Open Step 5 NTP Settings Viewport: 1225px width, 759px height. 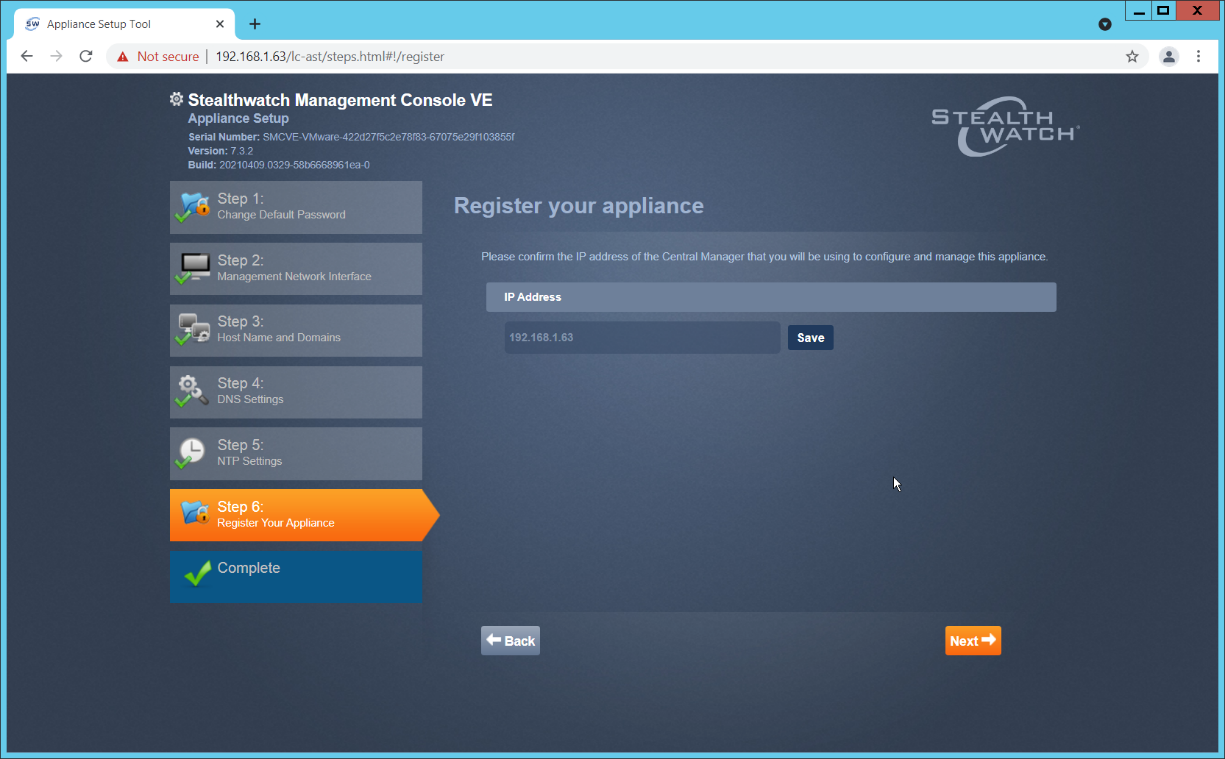[x=296, y=454]
